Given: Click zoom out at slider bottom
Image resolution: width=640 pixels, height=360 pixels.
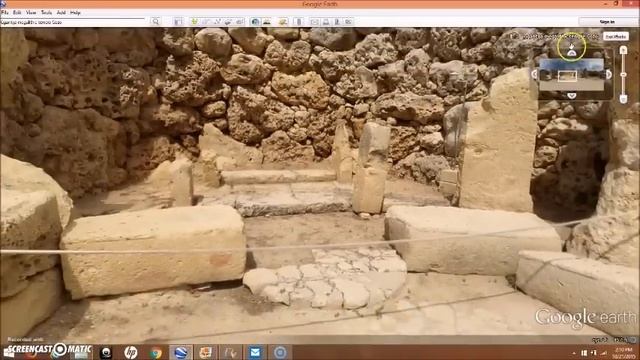Looking at the screenshot, I should tap(623, 99).
